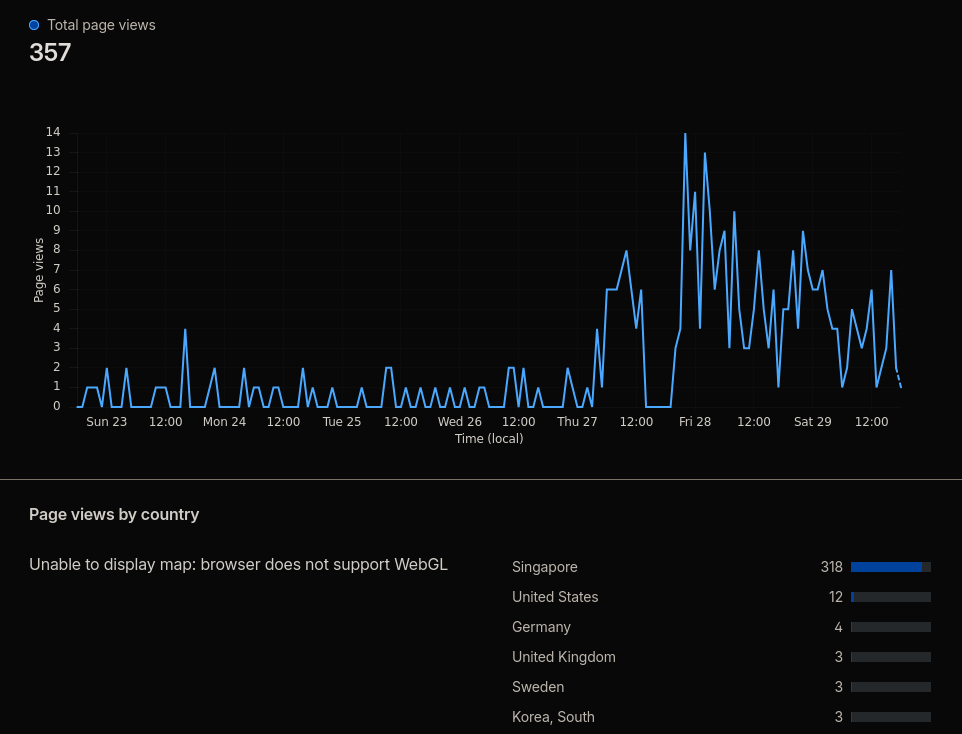The height and width of the screenshot is (734, 962).
Task: Select United Kingdom in country list
Action: tap(564, 657)
